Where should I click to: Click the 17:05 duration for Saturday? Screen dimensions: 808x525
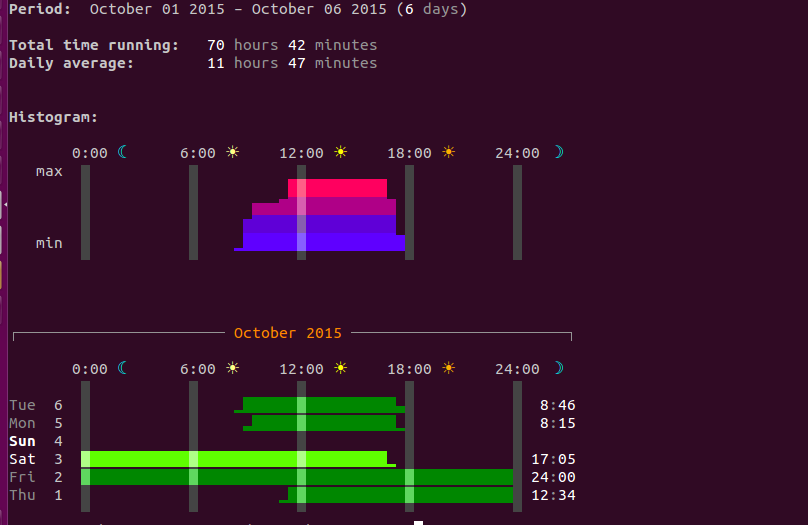(557, 459)
